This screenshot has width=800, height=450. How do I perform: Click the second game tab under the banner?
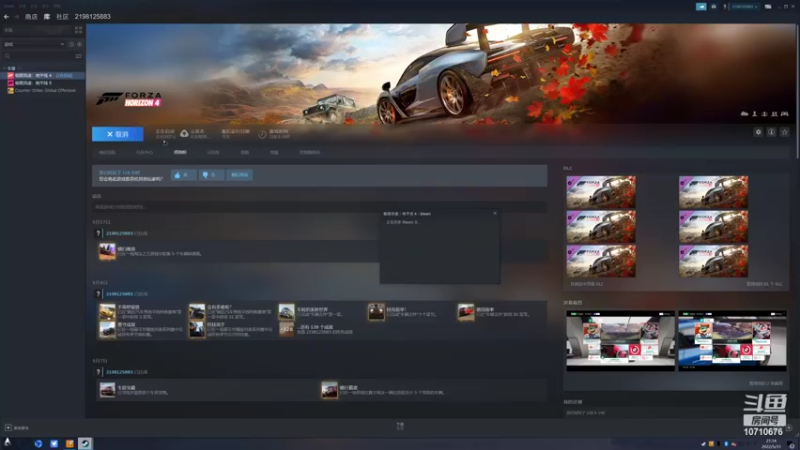coord(144,153)
